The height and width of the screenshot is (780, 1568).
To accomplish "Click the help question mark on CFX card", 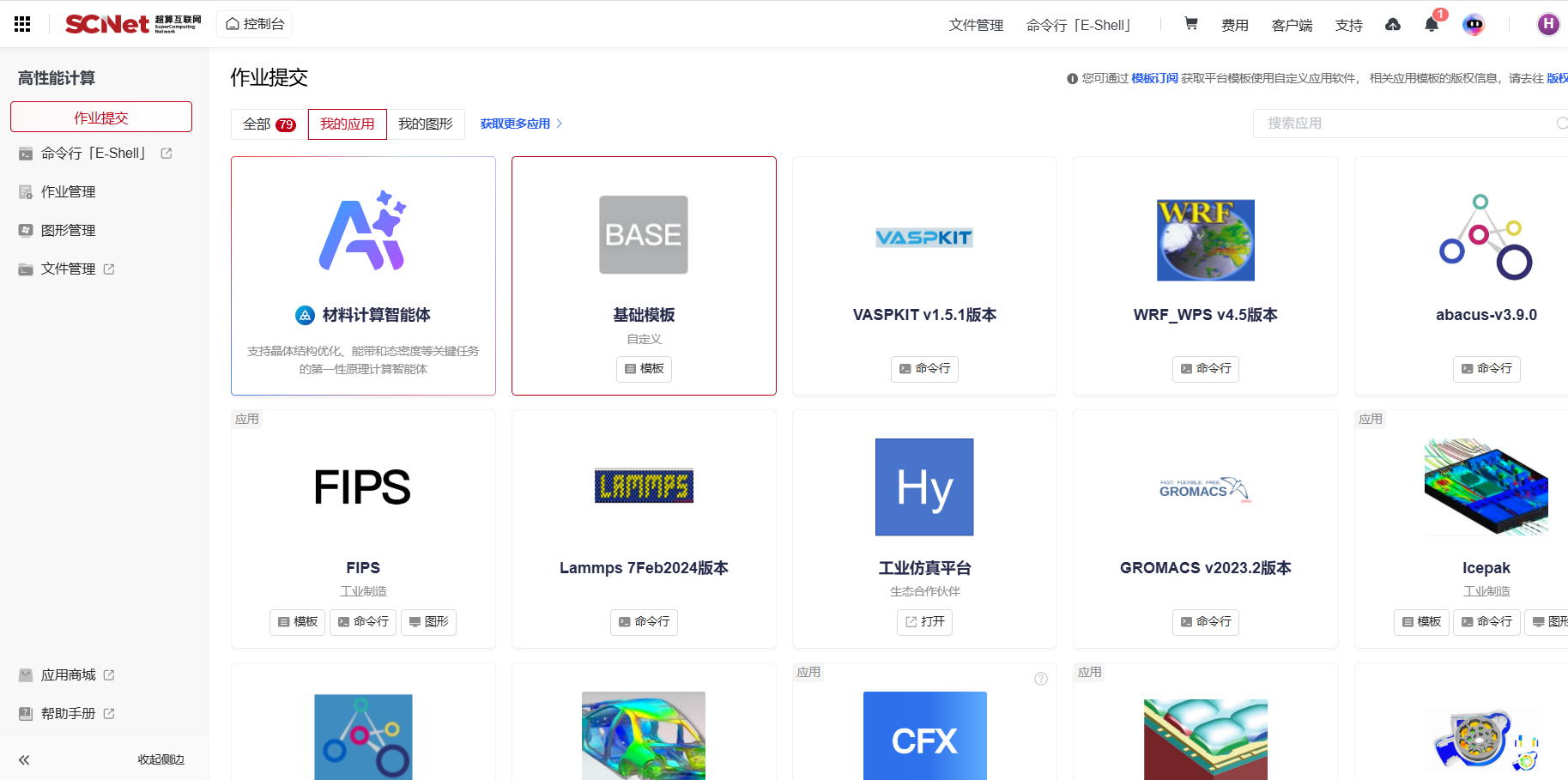I will click(1041, 679).
